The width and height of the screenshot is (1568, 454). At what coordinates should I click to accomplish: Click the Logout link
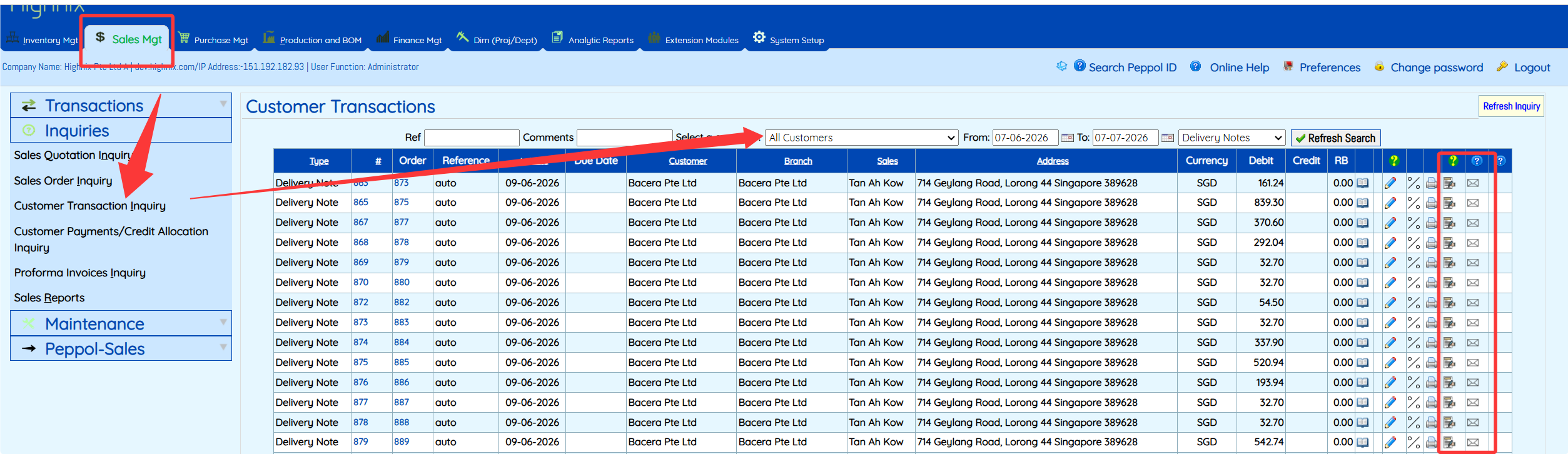pos(1532,67)
